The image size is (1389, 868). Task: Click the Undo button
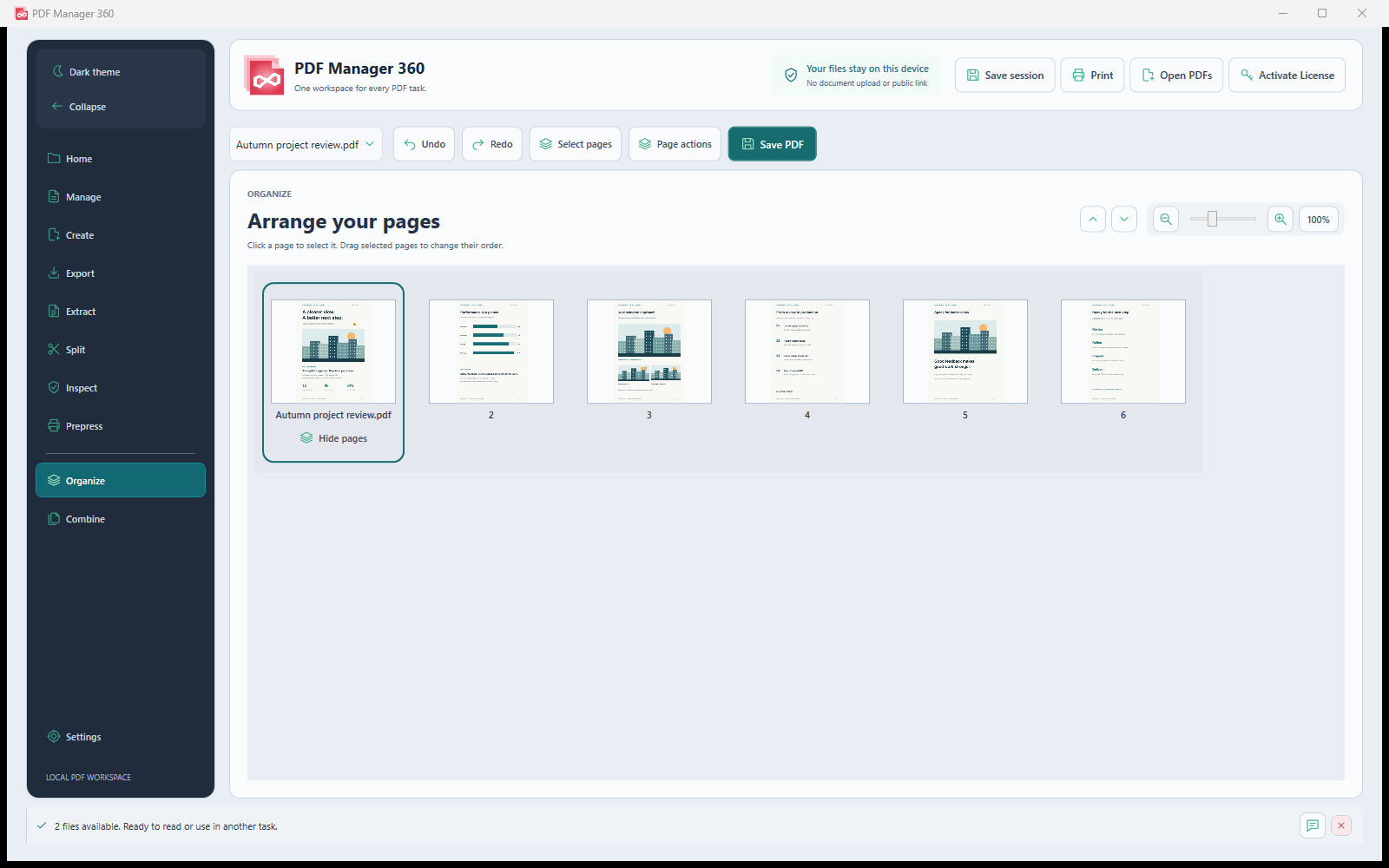point(424,144)
